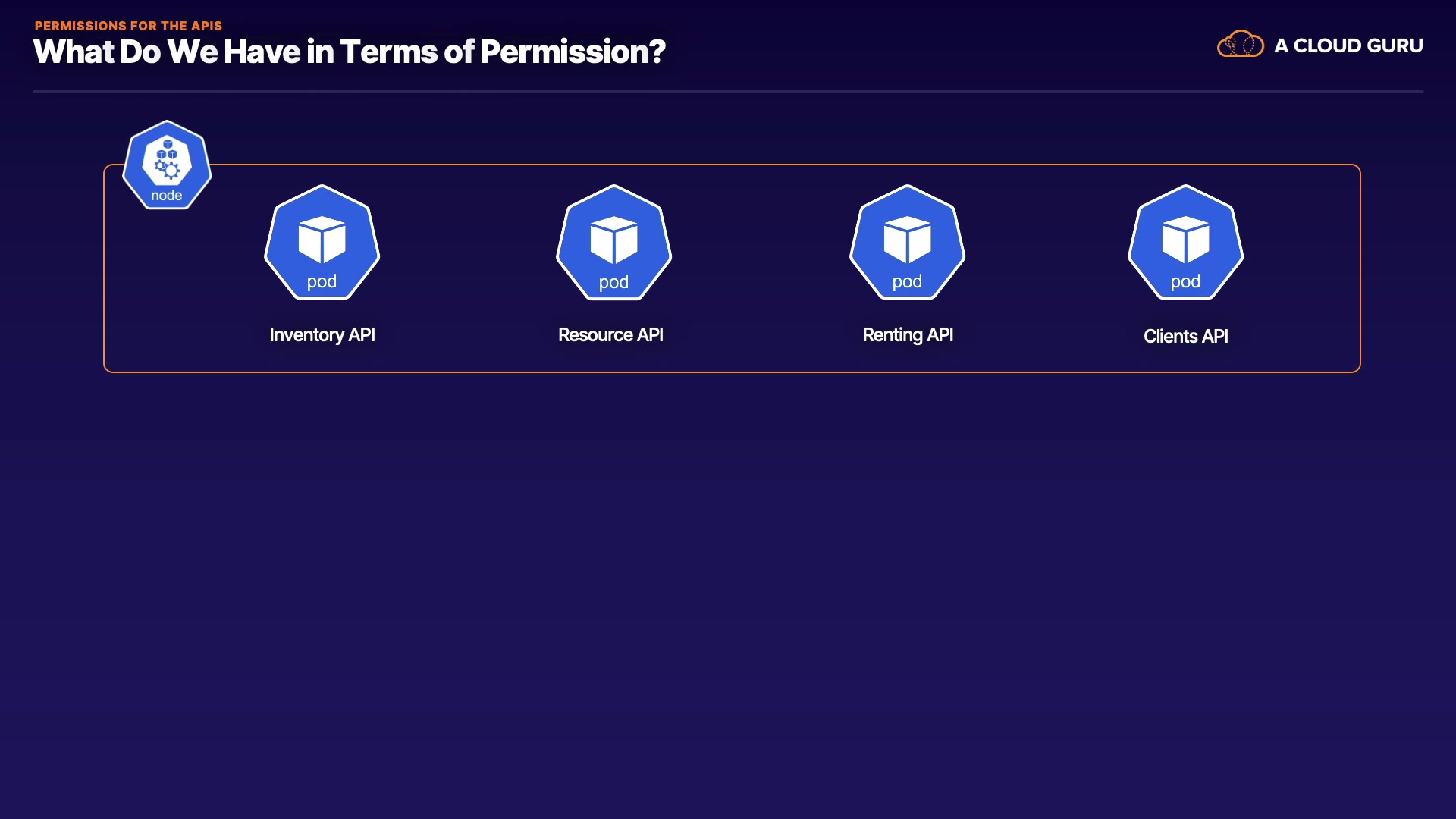Screen dimensions: 1456x819
Task: Select the Resource API text label
Action: point(610,335)
